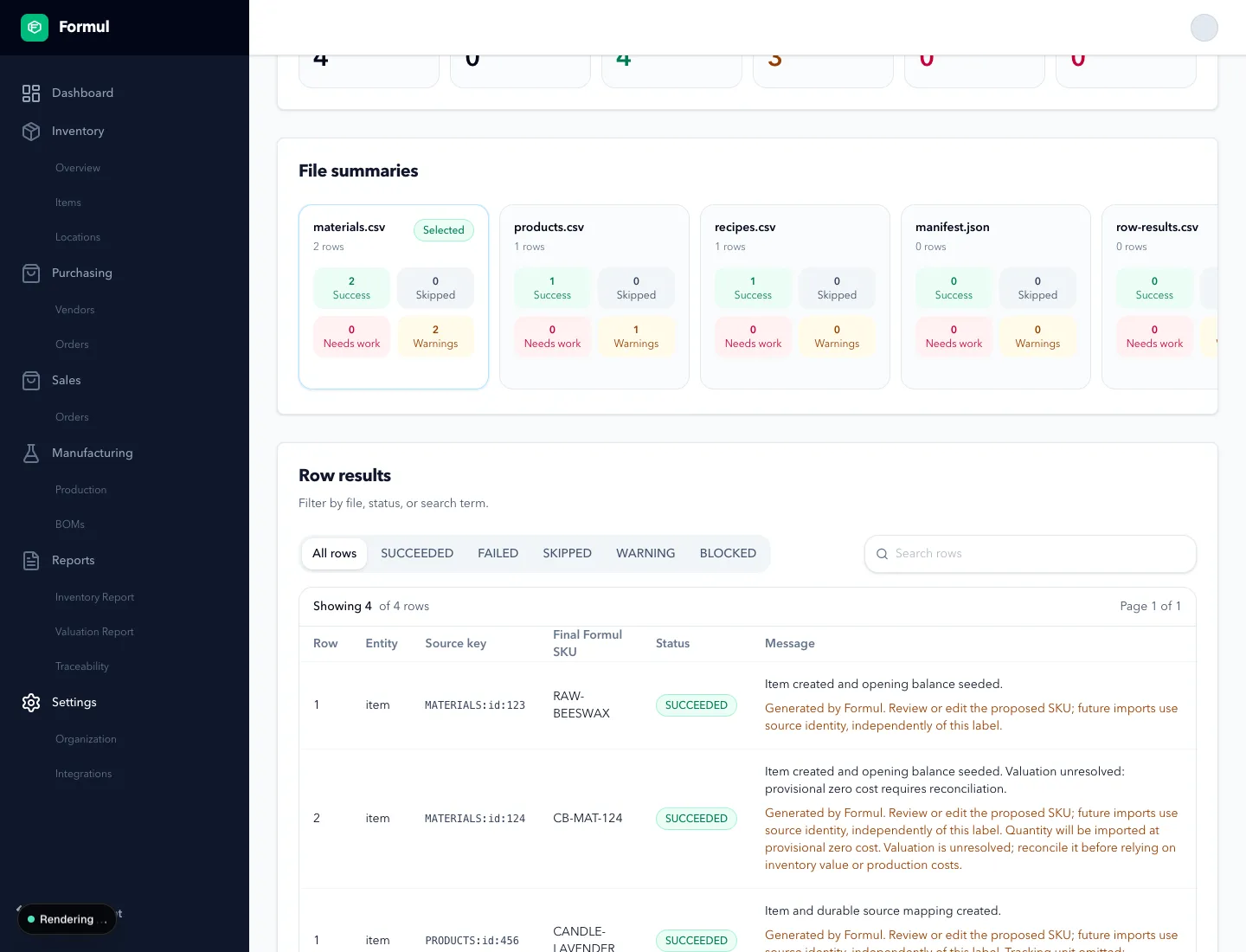Click SUCCEEDED badge for RAW-BEESWAX row

click(x=697, y=705)
